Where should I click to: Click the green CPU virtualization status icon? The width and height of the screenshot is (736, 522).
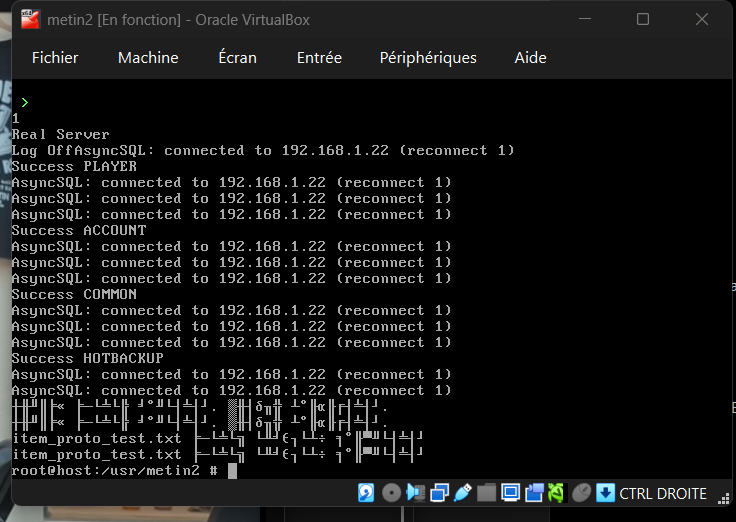(x=556, y=493)
